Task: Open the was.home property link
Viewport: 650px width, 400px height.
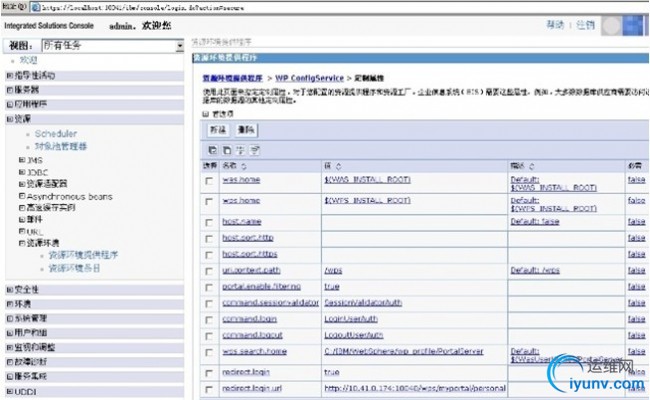Action: (x=241, y=179)
